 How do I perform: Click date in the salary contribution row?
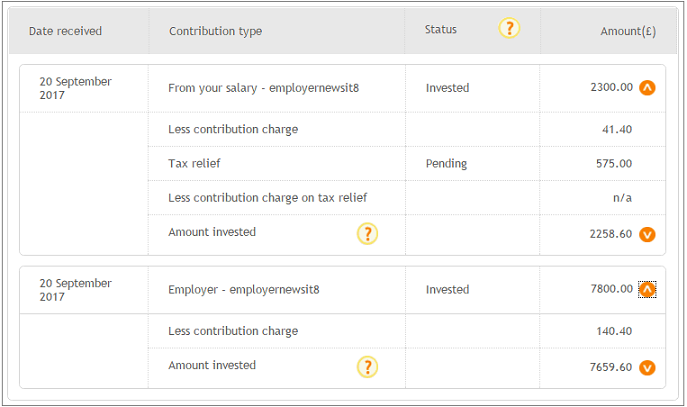(x=75, y=88)
